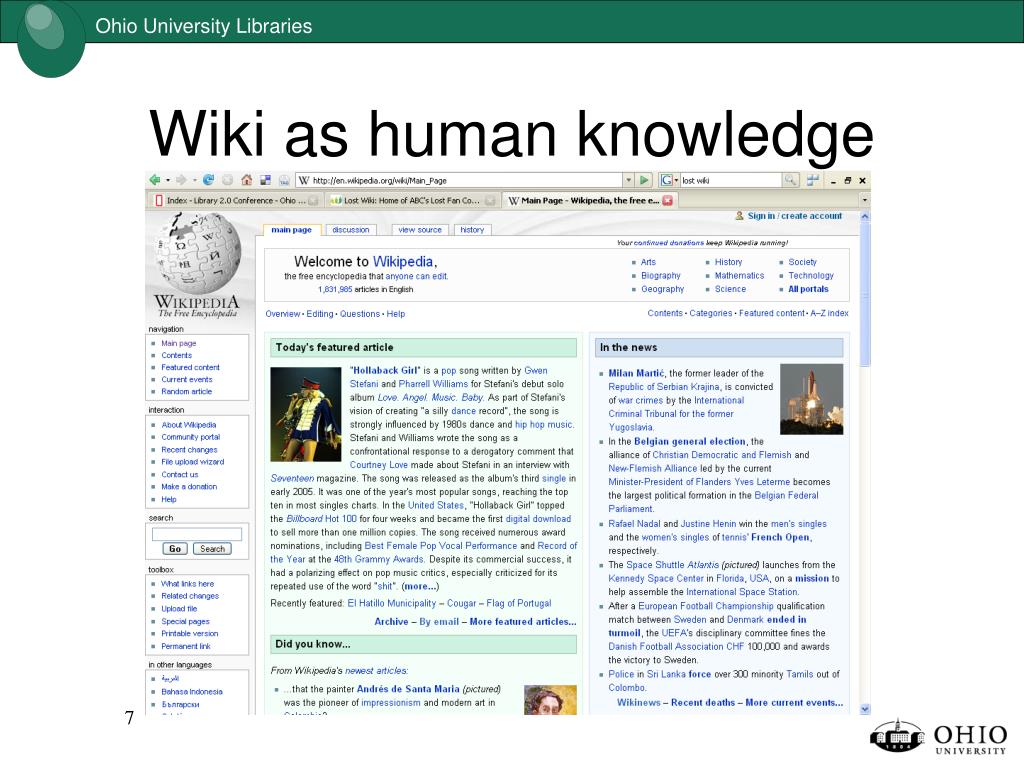Open the search engine selector dropdown
Viewport: 1024px width, 768px height.
(676, 180)
